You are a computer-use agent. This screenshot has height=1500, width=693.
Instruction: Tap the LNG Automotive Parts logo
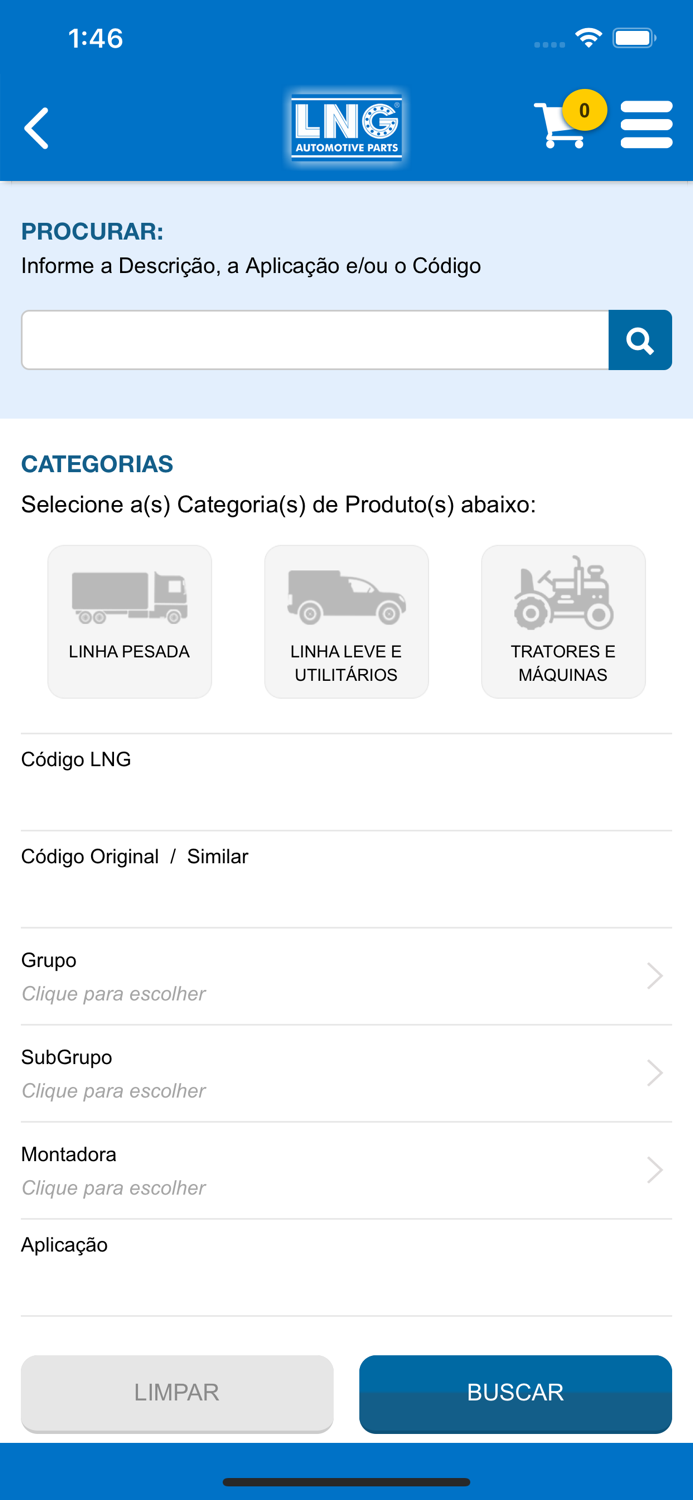point(346,127)
